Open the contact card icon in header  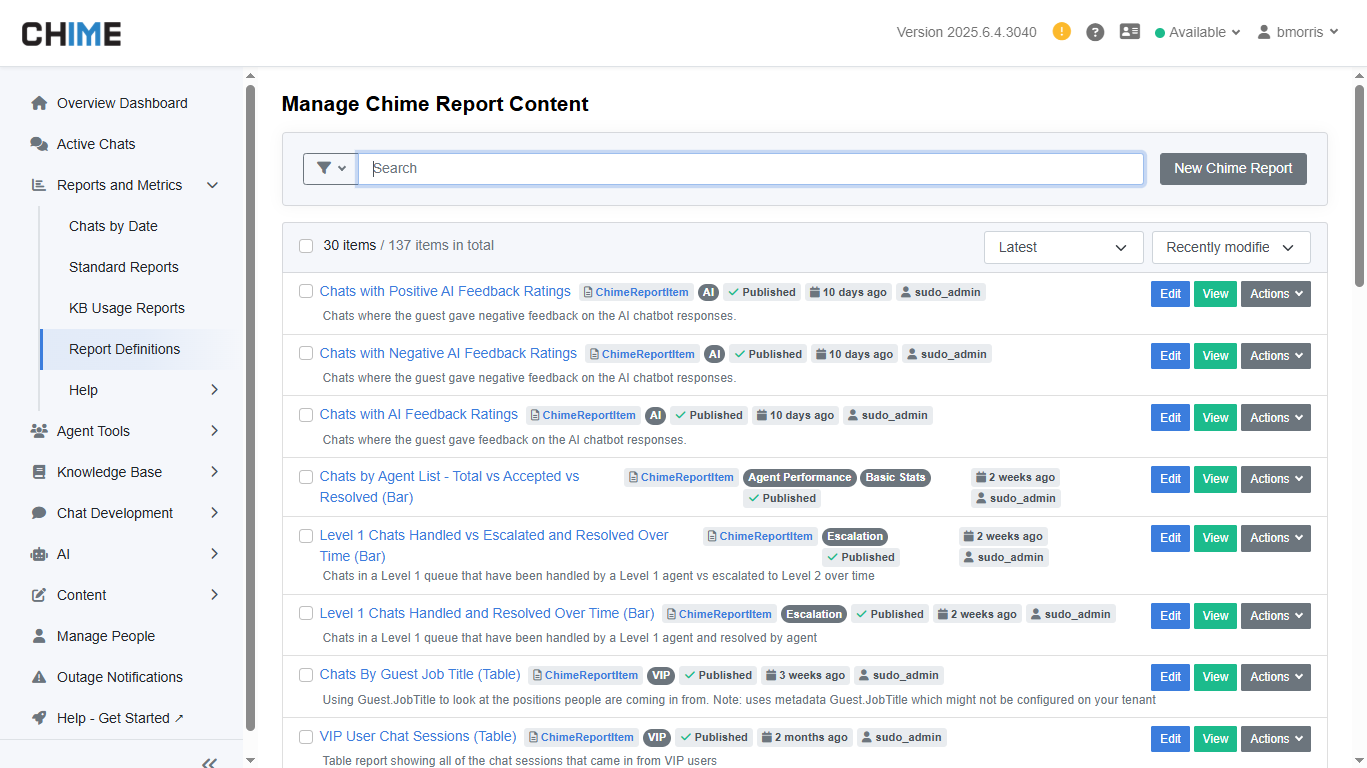pyautogui.click(x=1130, y=32)
